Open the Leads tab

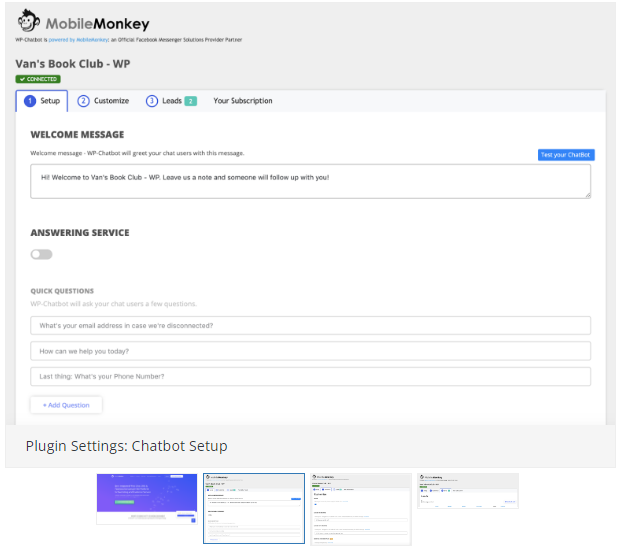[x=171, y=101]
